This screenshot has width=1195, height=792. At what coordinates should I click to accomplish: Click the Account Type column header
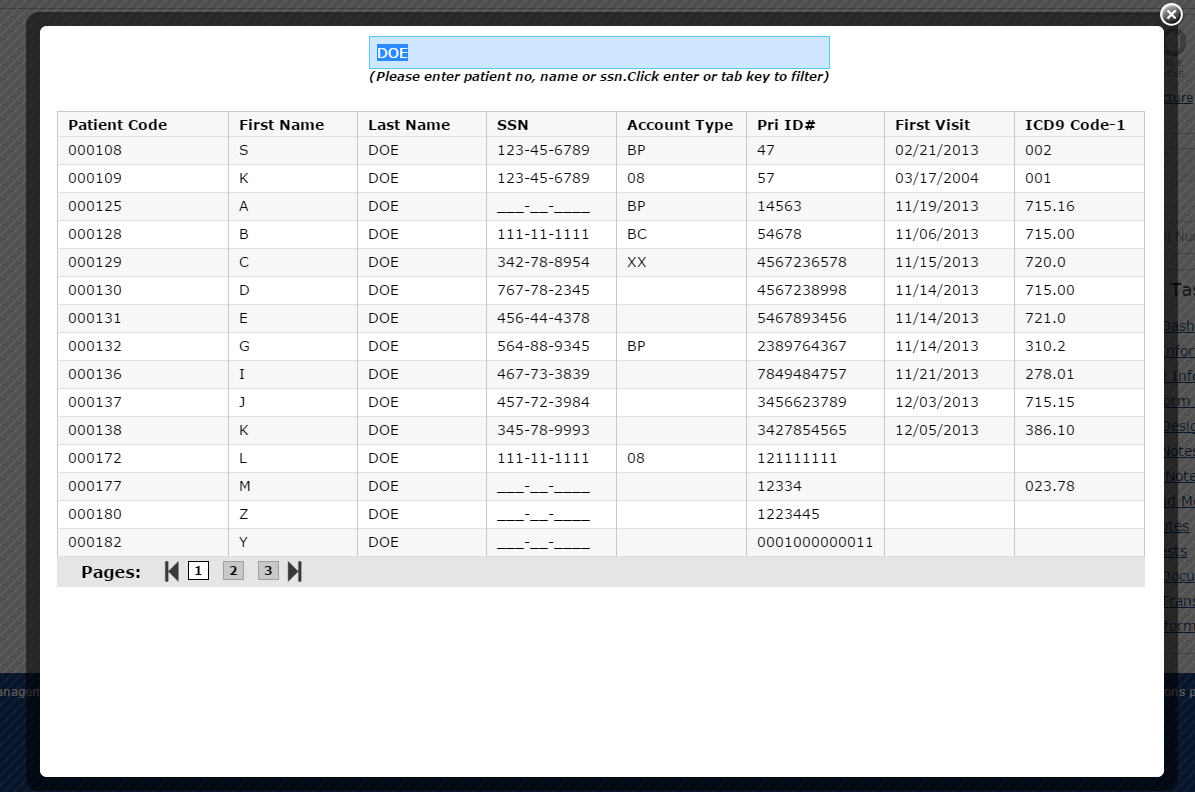[x=679, y=125]
